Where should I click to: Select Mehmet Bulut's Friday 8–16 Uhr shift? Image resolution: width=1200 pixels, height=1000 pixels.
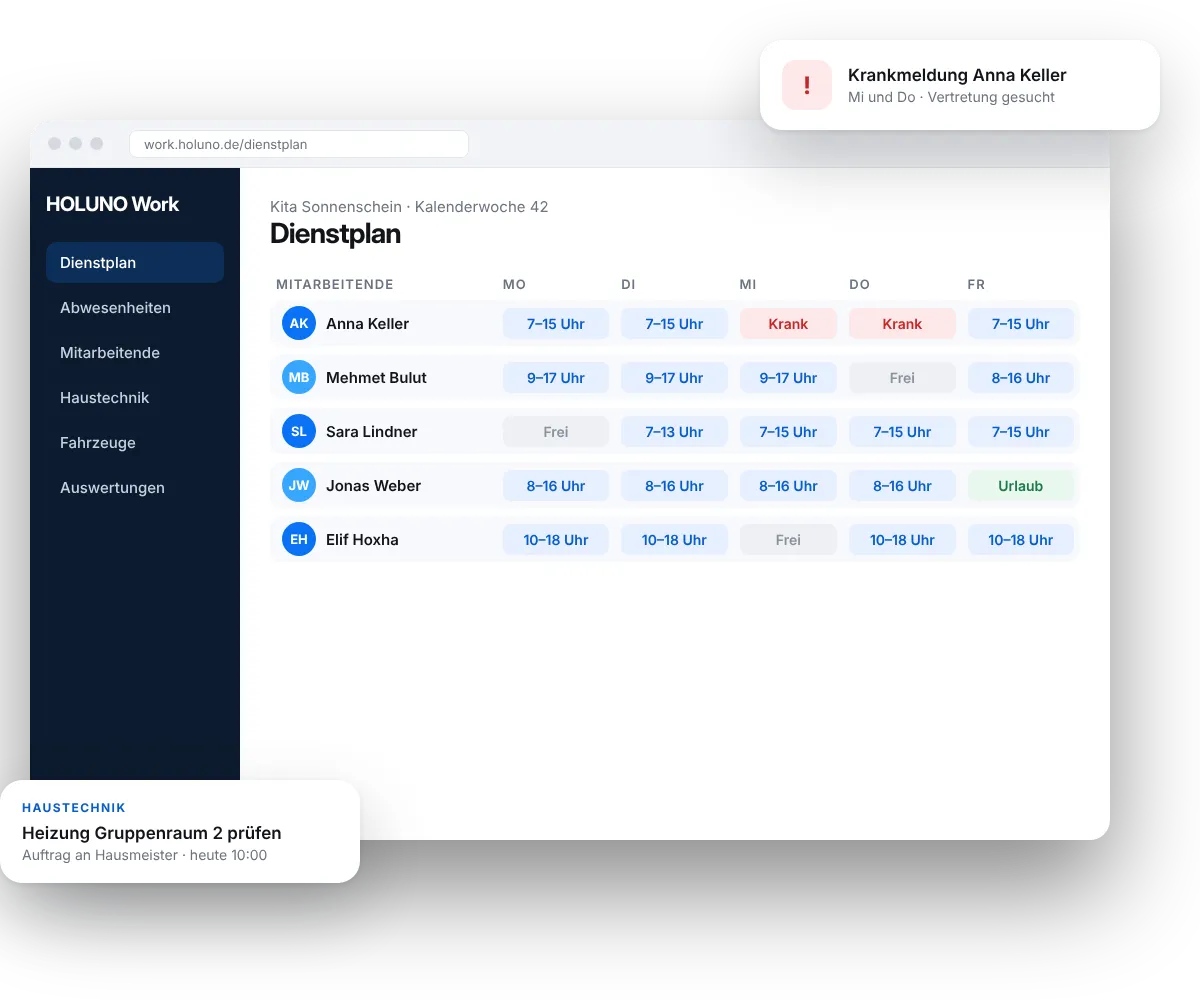coord(1021,378)
